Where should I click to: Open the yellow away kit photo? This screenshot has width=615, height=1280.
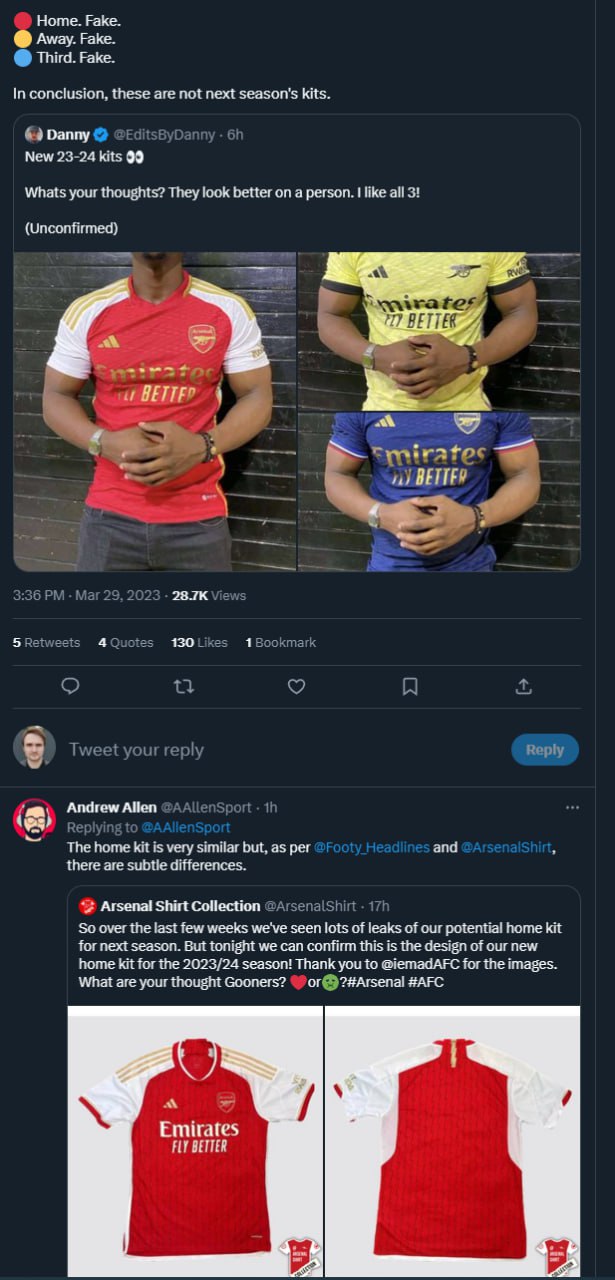tap(439, 331)
